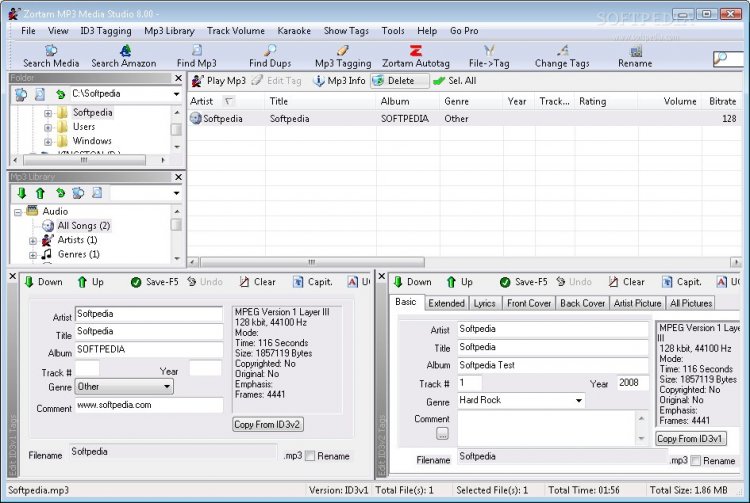Delete the selected track
This screenshot has width=750, height=503.
click(x=399, y=81)
